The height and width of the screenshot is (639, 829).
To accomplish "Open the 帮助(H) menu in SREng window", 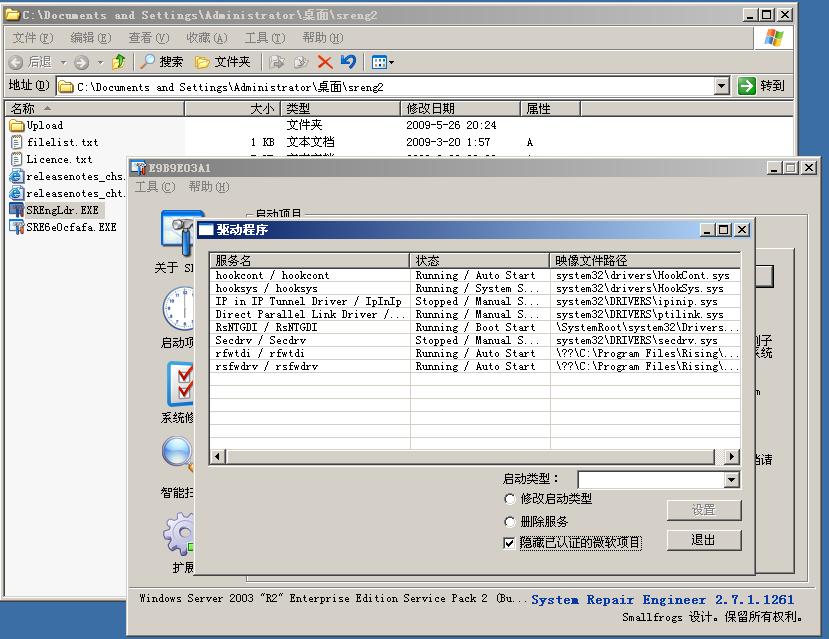I will [x=208, y=187].
